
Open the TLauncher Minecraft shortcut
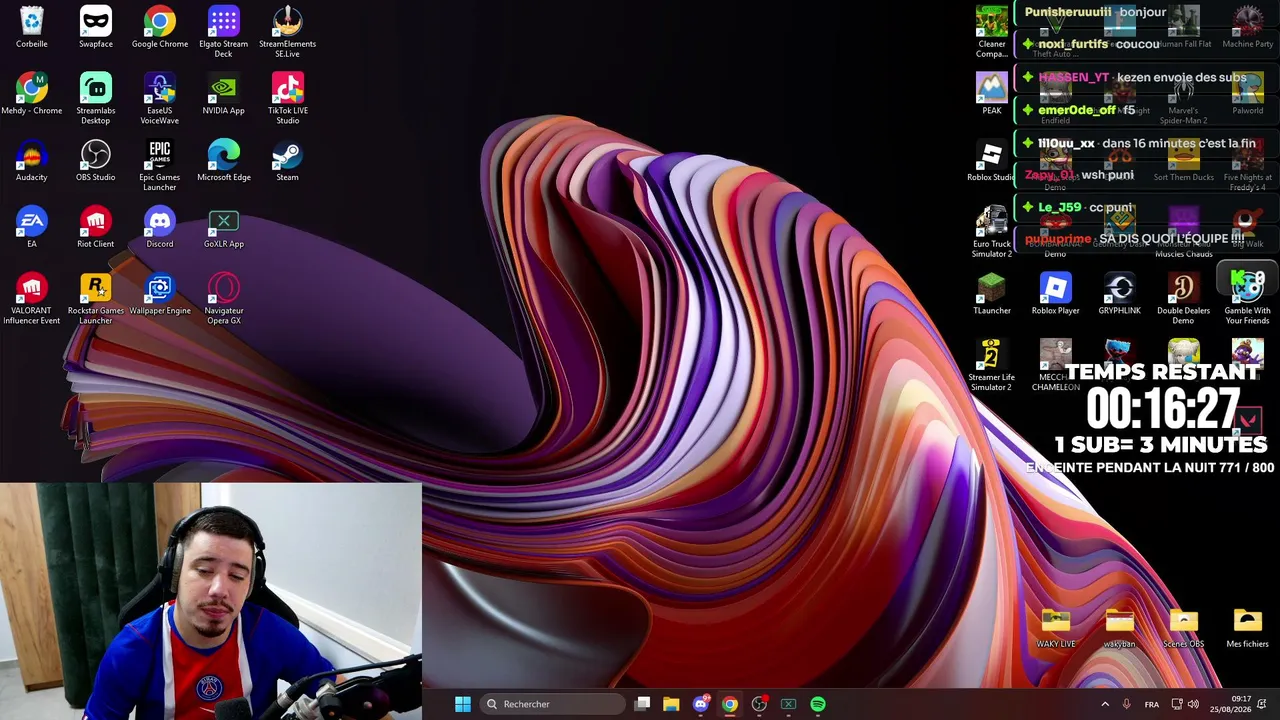point(992,294)
